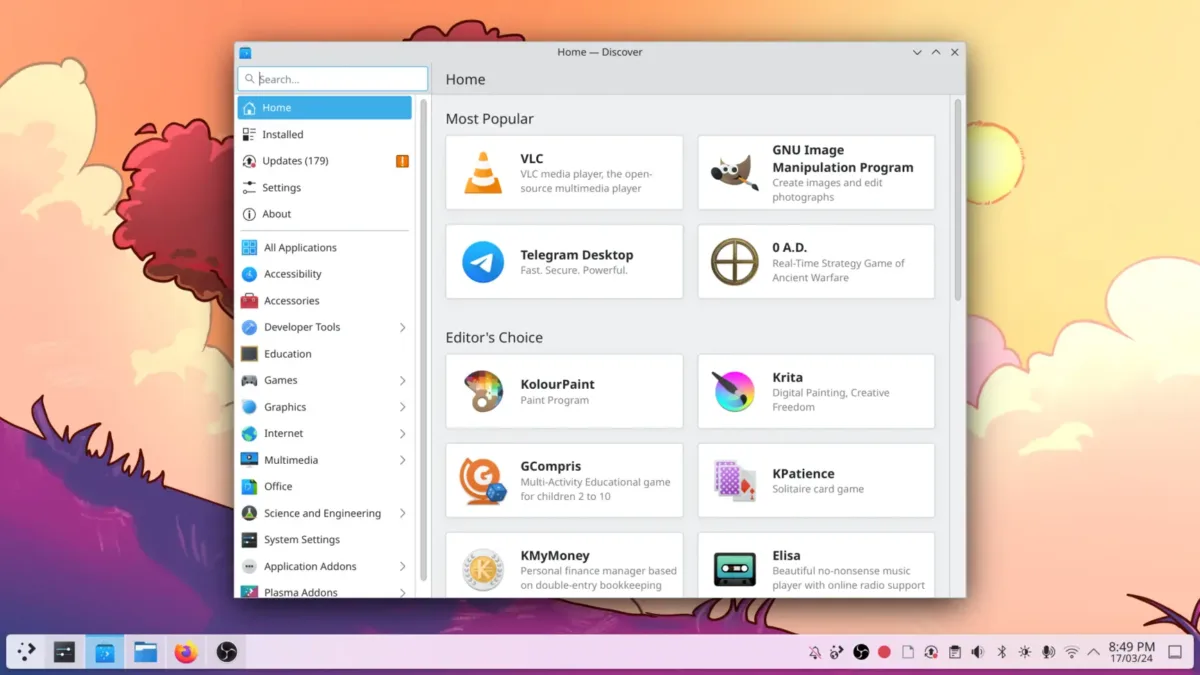Screen dimensions: 1200x675
Task: Open the Elisa cassette icon
Action: (x=734, y=569)
